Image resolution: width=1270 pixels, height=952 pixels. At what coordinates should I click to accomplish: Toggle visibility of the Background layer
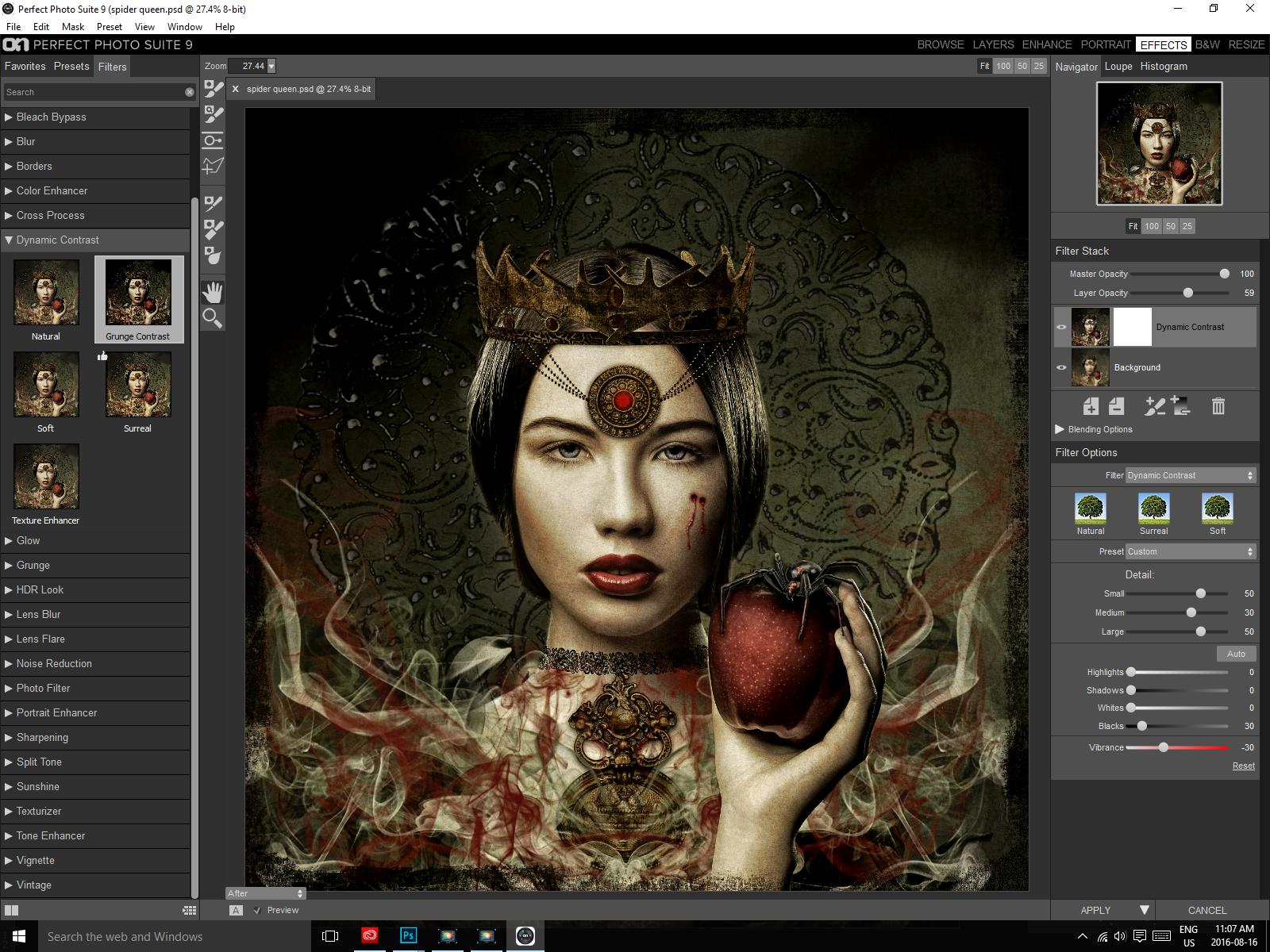(x=1062, y=367)
